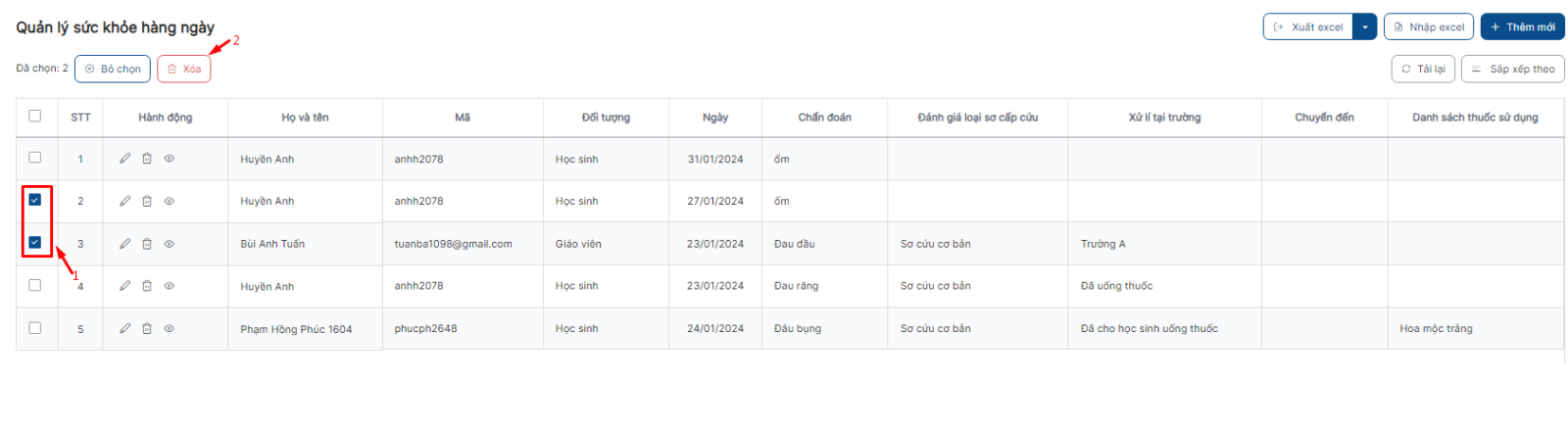Check the checkbox for row 5
This screenshot has width=1568, height=426.
click(x=35, y=328)
